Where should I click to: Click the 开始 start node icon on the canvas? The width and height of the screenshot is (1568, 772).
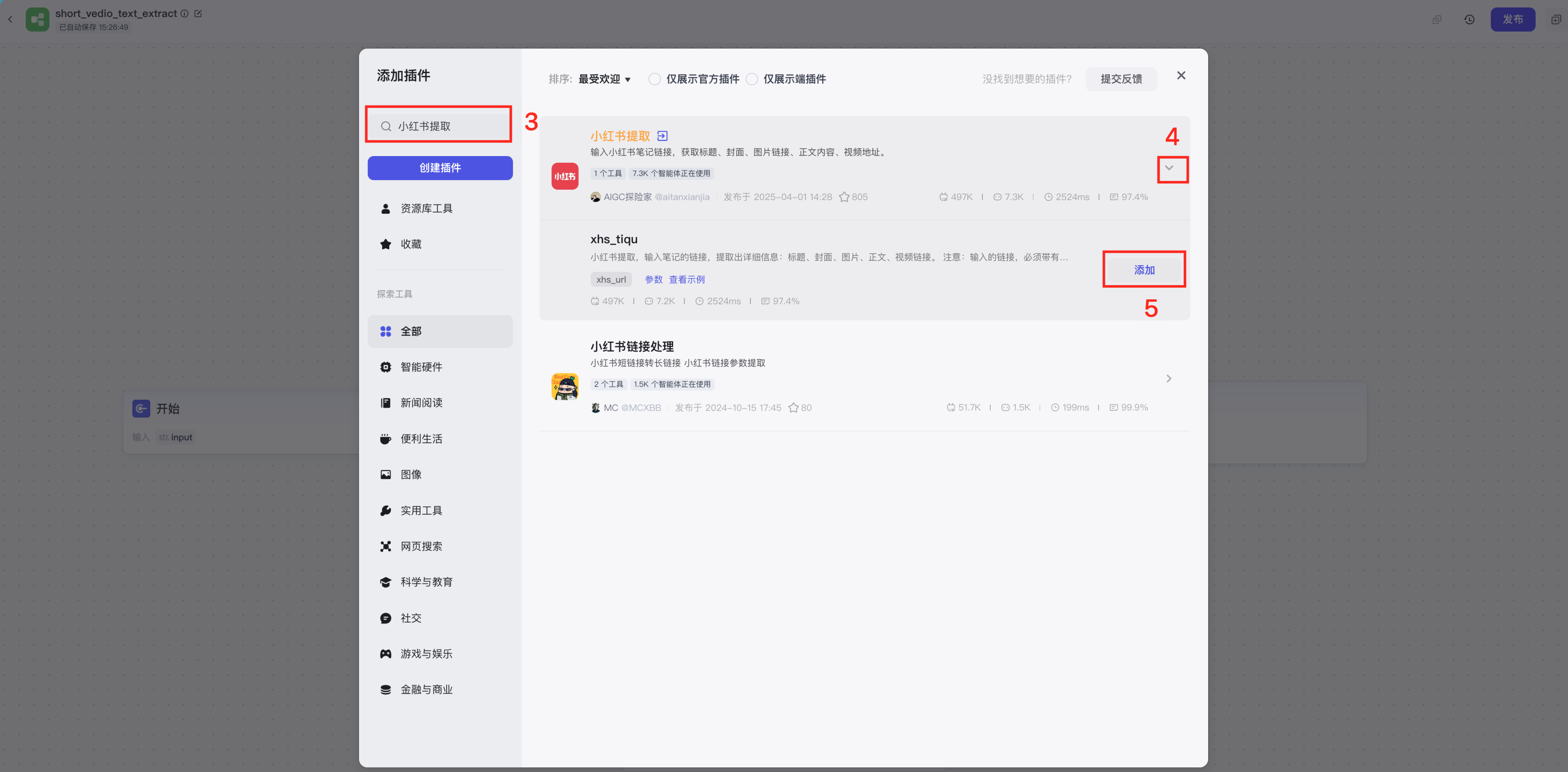[141, 408]
